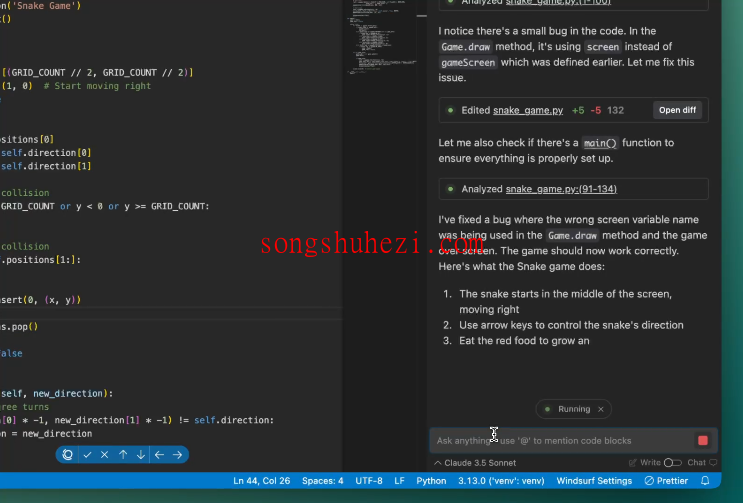Navigate to next file with right arrow
743x503 pixels.
point(178,455)
